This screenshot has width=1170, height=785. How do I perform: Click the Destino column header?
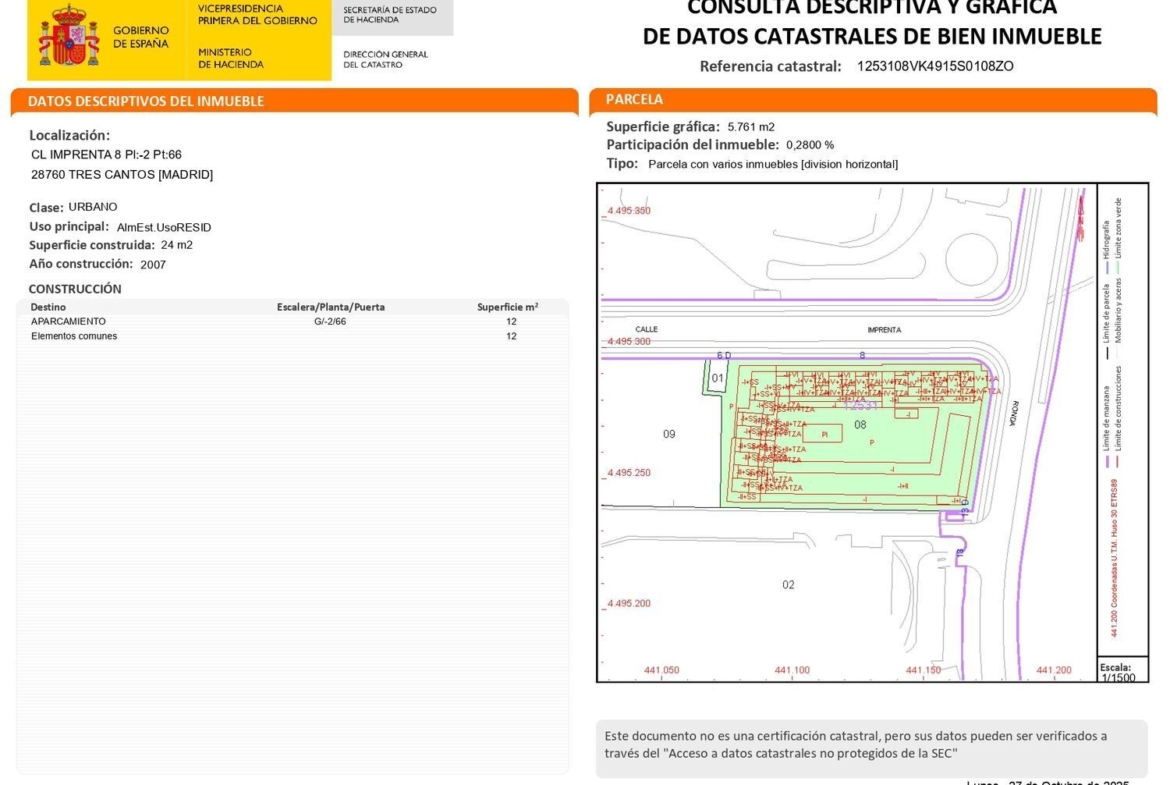coord(48,307)
